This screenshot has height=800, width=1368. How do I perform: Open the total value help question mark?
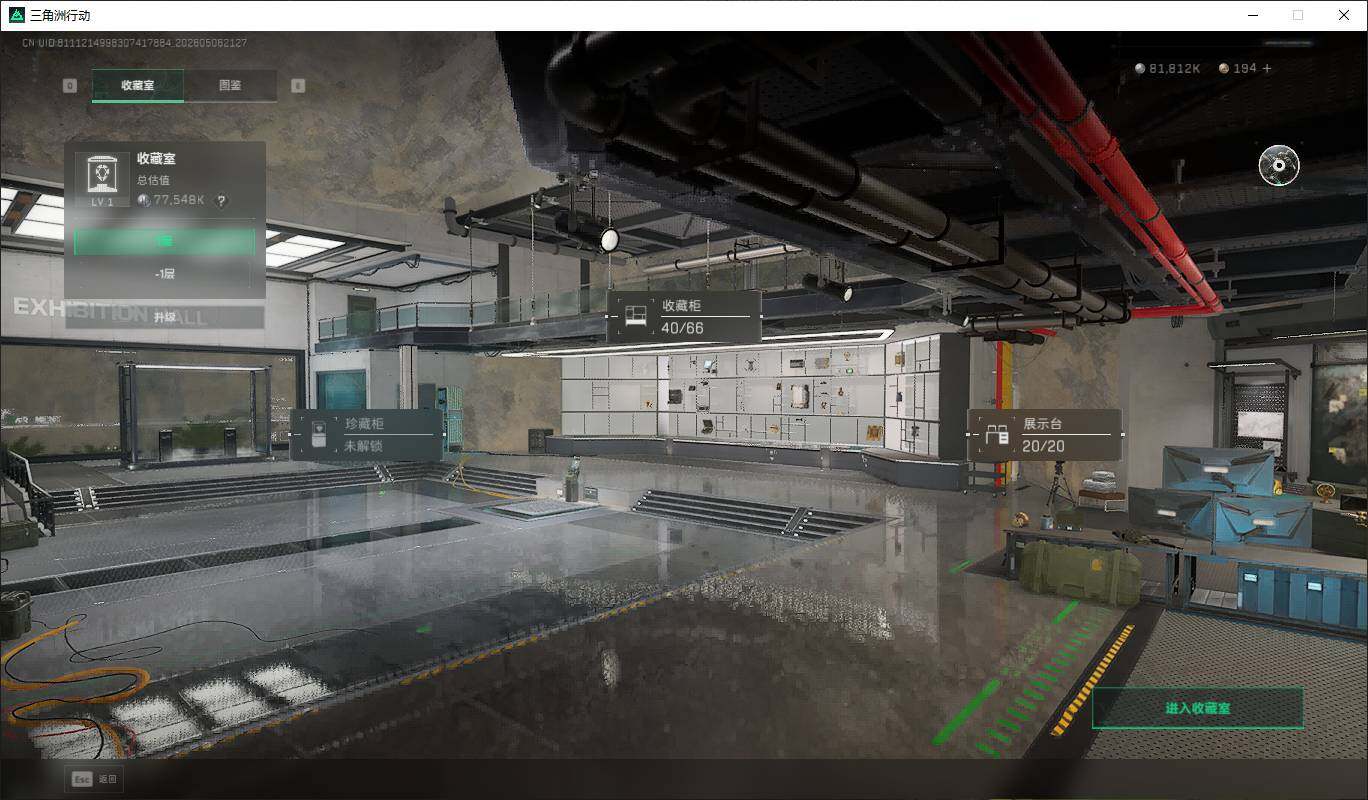[222, 200]
